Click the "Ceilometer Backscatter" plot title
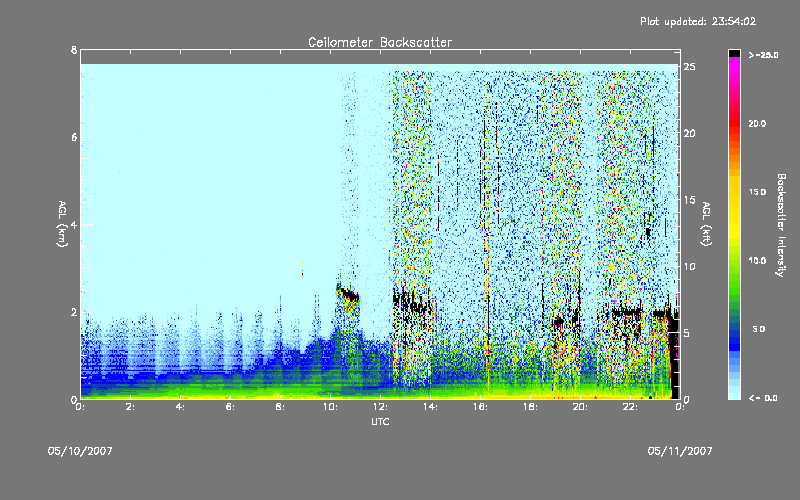 click(380, 42)
